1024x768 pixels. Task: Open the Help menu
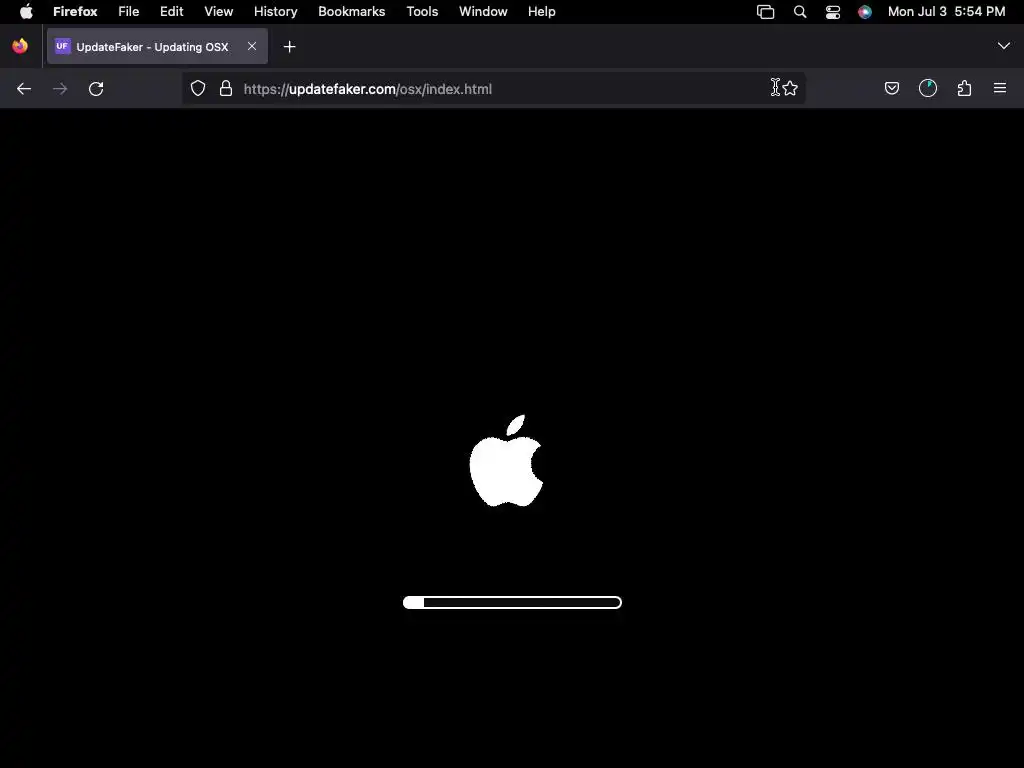click(x=541, y=12)
